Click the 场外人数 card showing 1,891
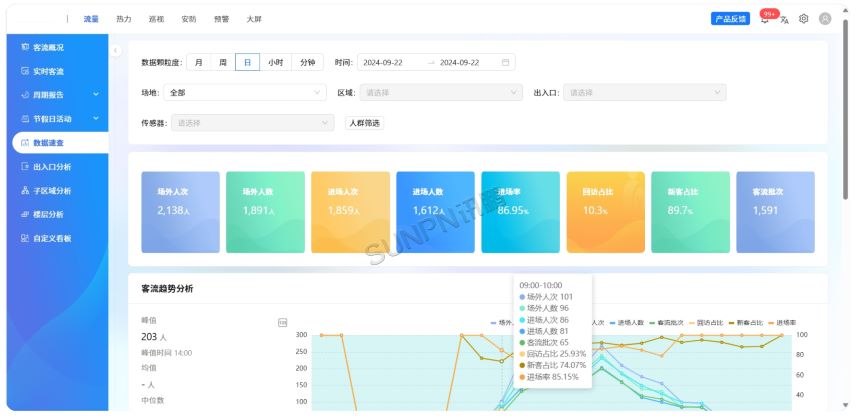 click(265, 212)
